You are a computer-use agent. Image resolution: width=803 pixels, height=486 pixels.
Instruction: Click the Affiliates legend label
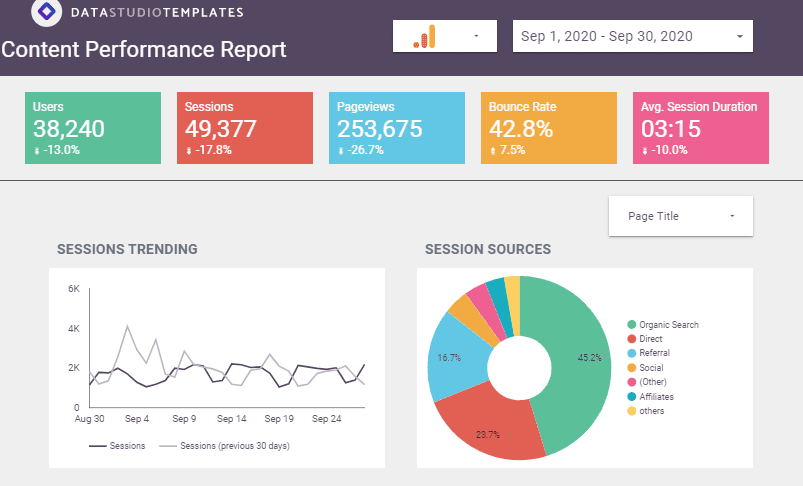[x=657, y=396]
